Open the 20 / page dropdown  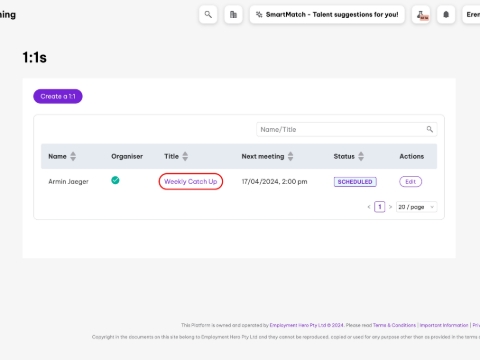tap(416, 207)
